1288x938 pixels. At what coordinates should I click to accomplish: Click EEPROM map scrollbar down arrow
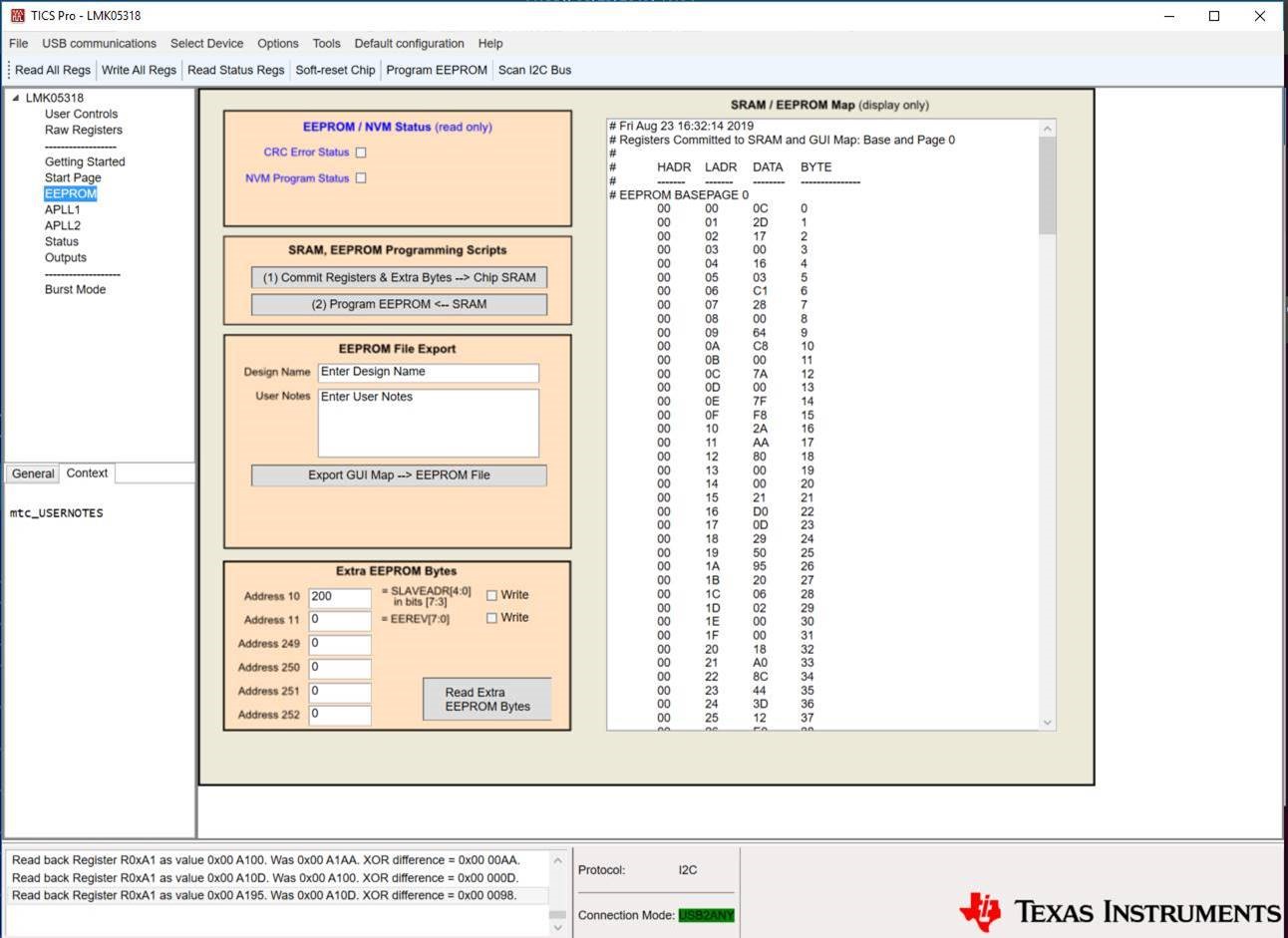1047,722
